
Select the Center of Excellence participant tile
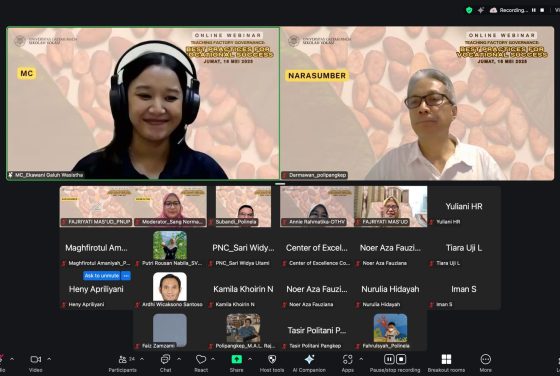coord(317,248)
